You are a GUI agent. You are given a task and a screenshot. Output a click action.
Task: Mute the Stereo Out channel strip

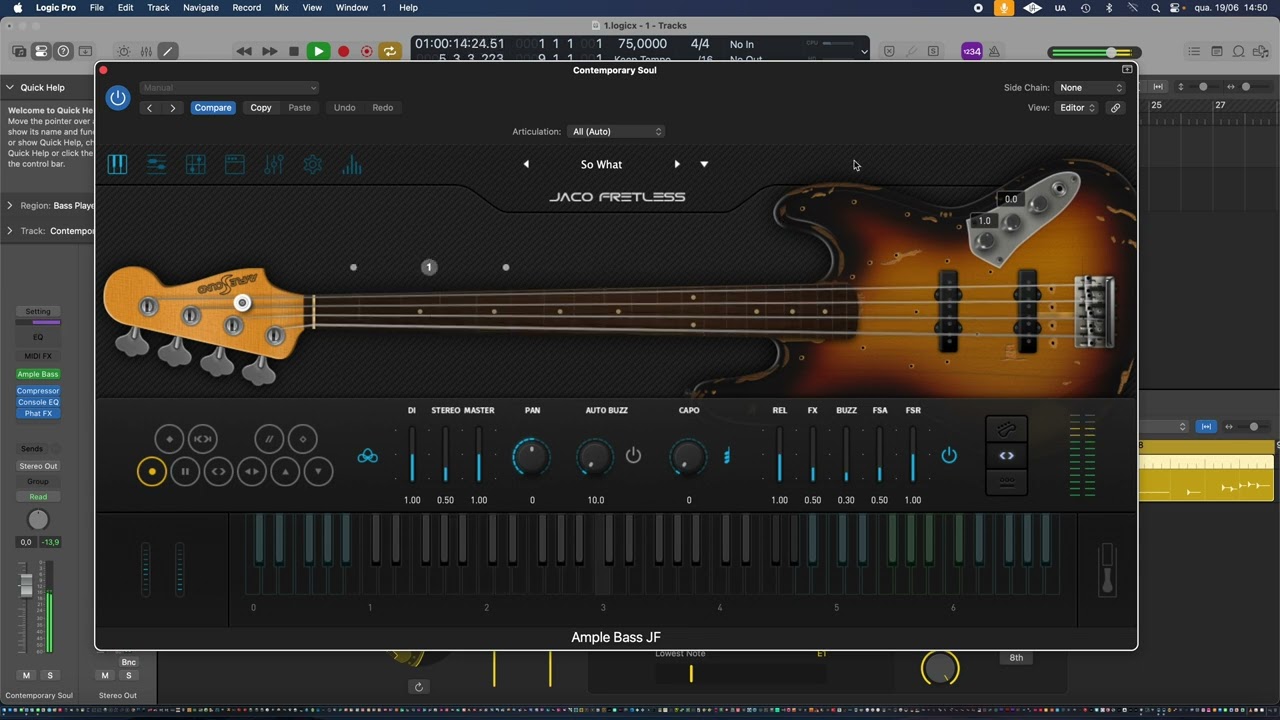(x=105, y=676)
